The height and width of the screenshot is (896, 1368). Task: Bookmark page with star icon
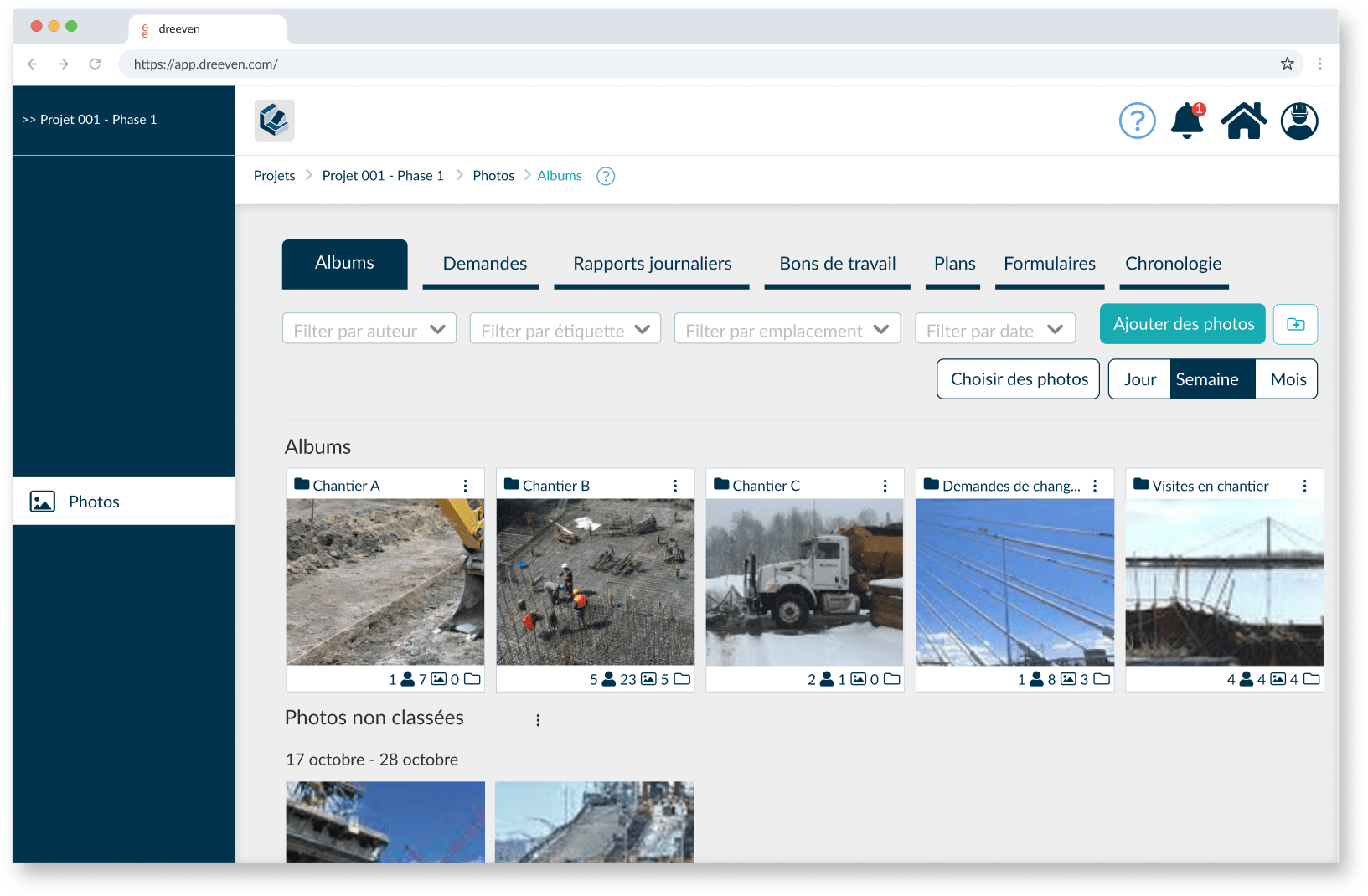pos(1288,64)
